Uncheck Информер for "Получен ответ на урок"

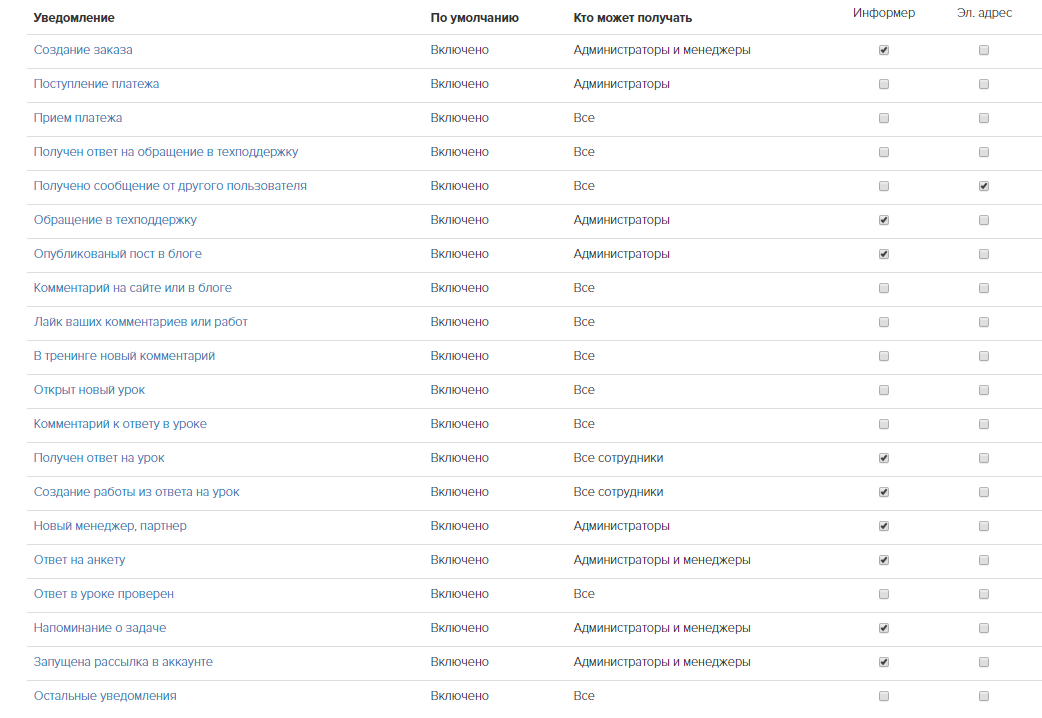[884, 457]
